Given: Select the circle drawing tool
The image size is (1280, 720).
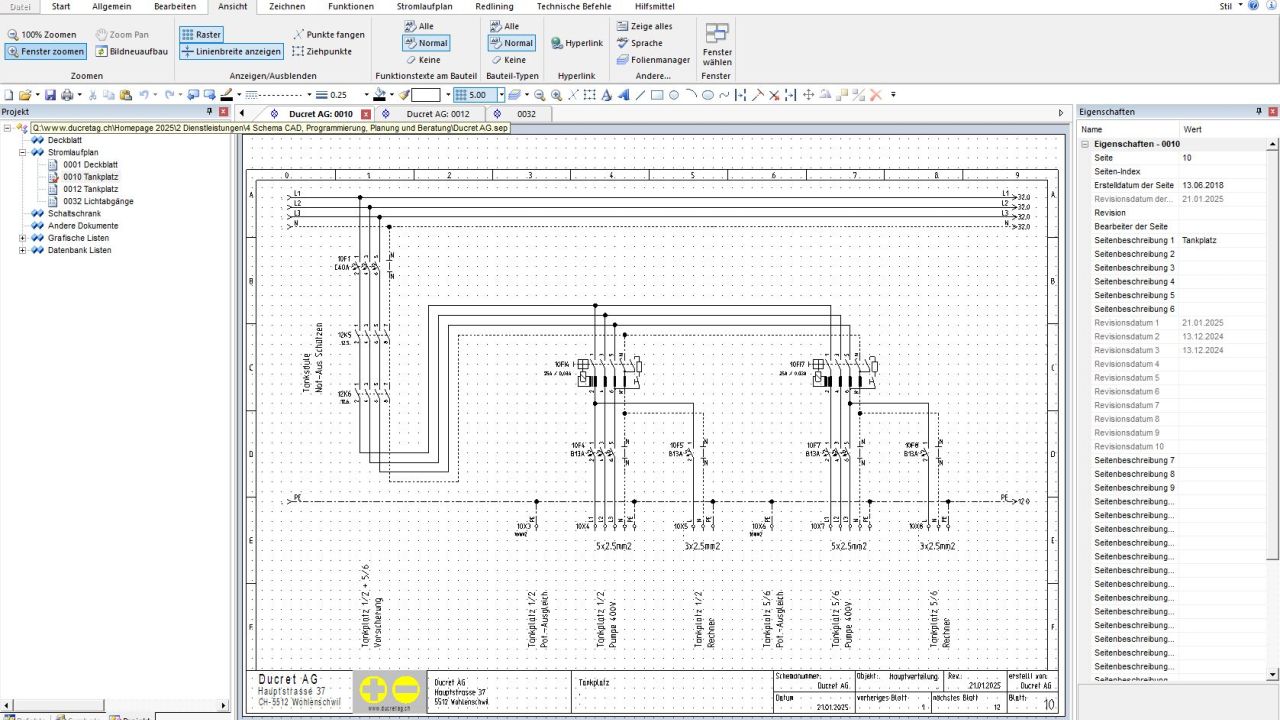Looking at the screenshot, I should click(x=674, y=95).
